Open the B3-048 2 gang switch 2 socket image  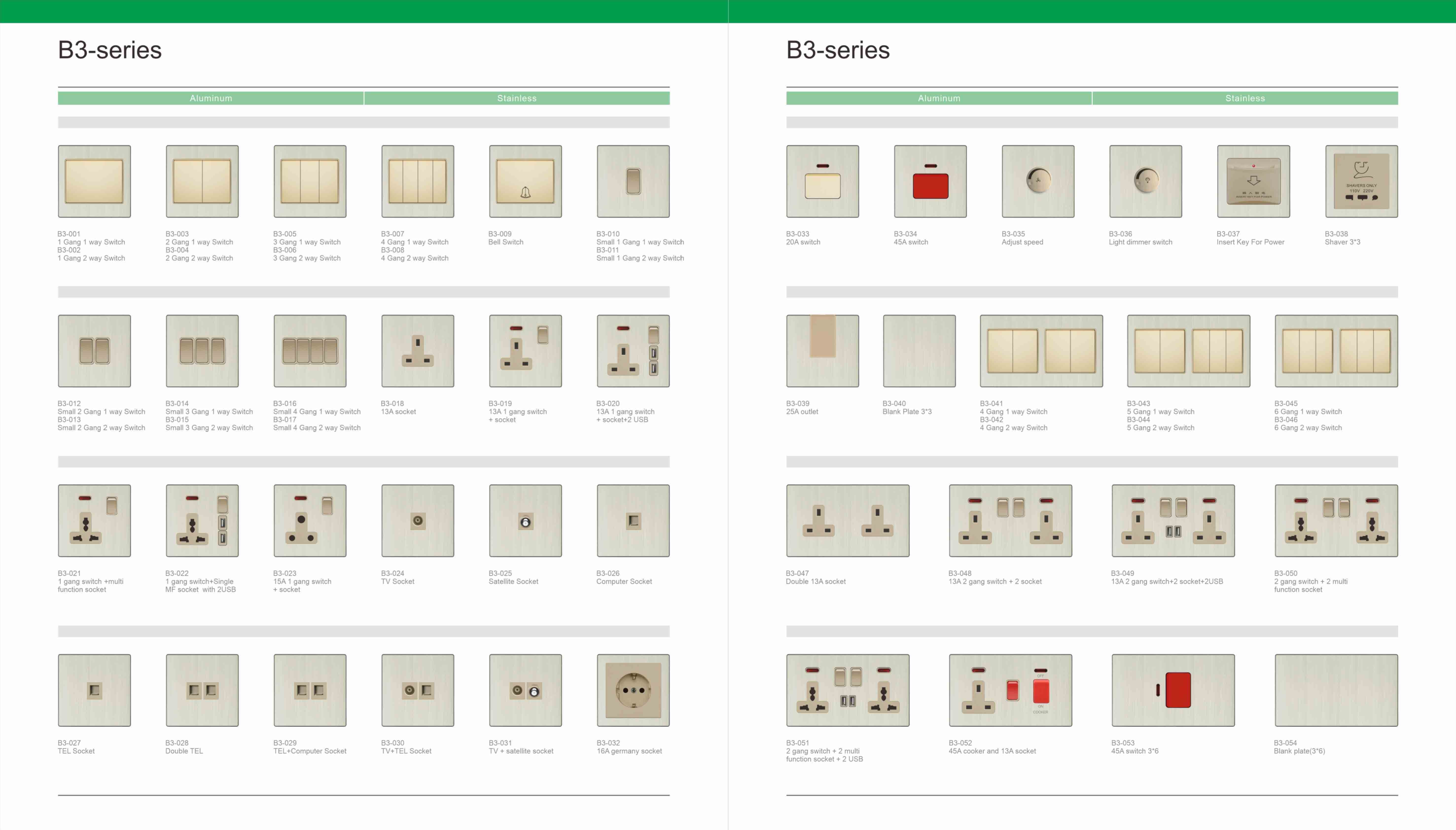1010,520
